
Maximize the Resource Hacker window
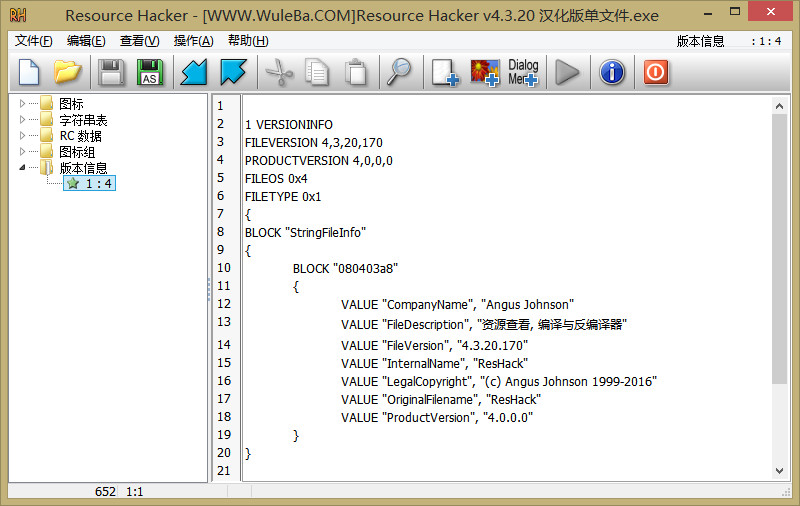pyautogui.click(x=735, y=12)
